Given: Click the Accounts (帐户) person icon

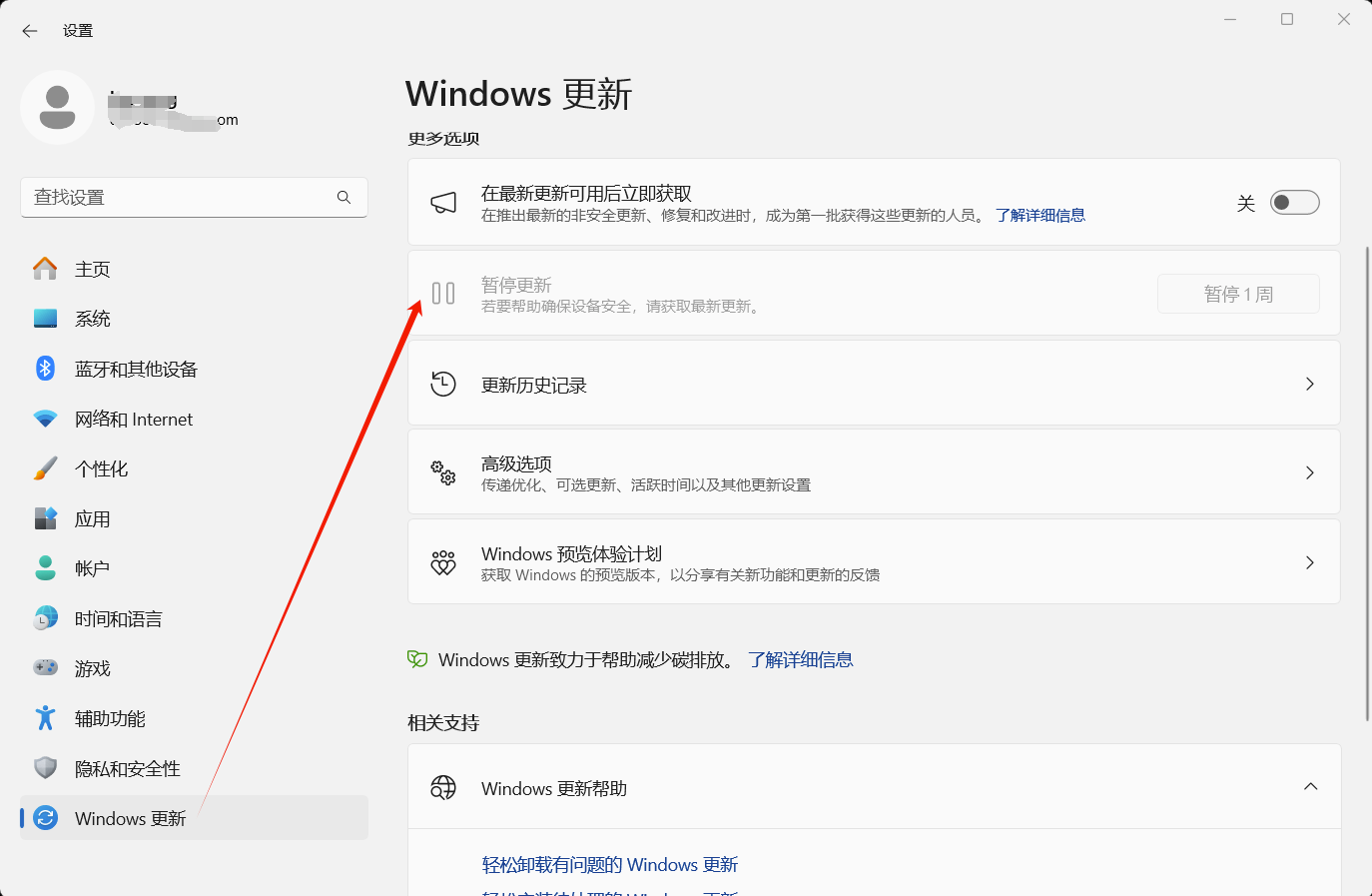Looking at the screenshot, I should pos(45,568).
